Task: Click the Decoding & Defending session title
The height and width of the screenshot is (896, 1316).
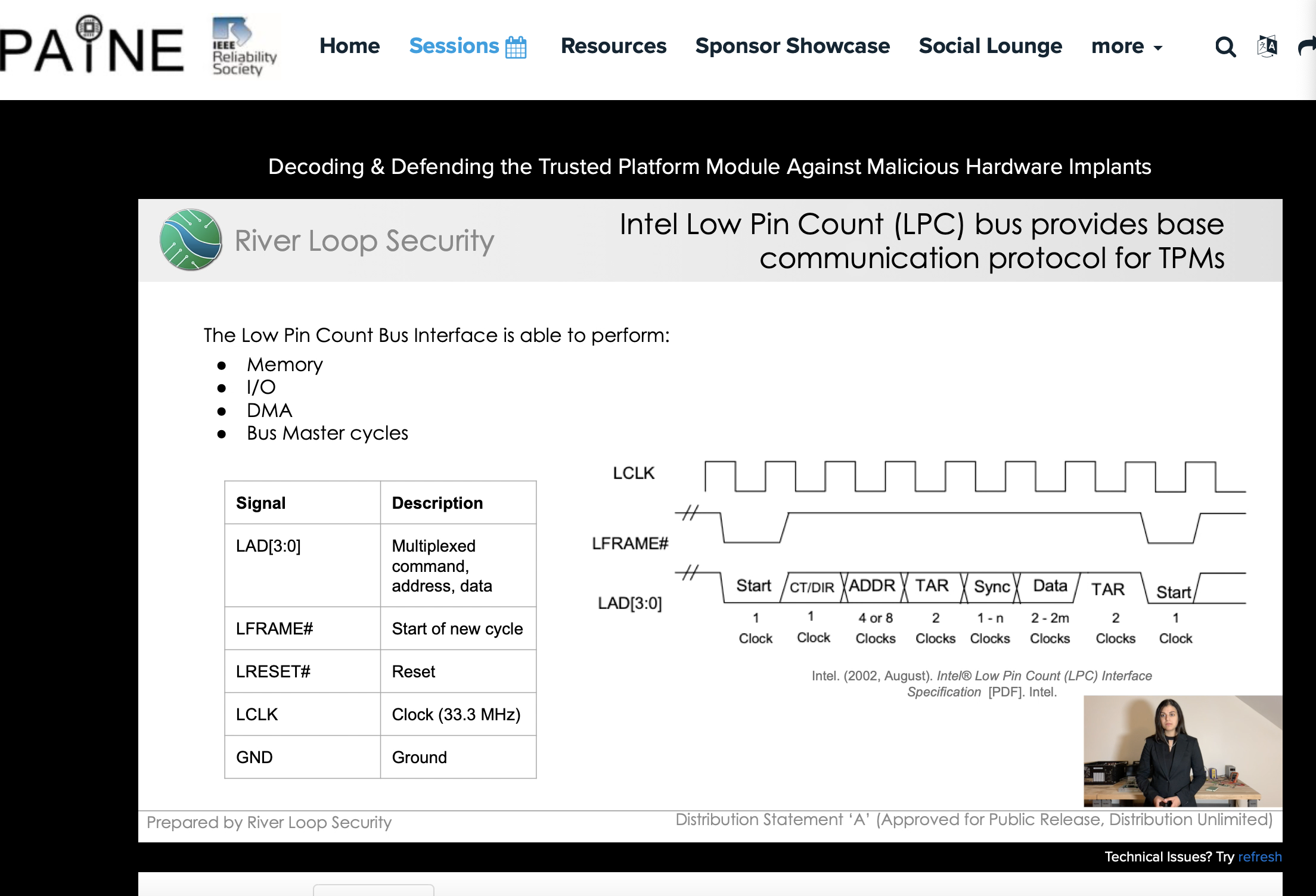Action: 709,167
